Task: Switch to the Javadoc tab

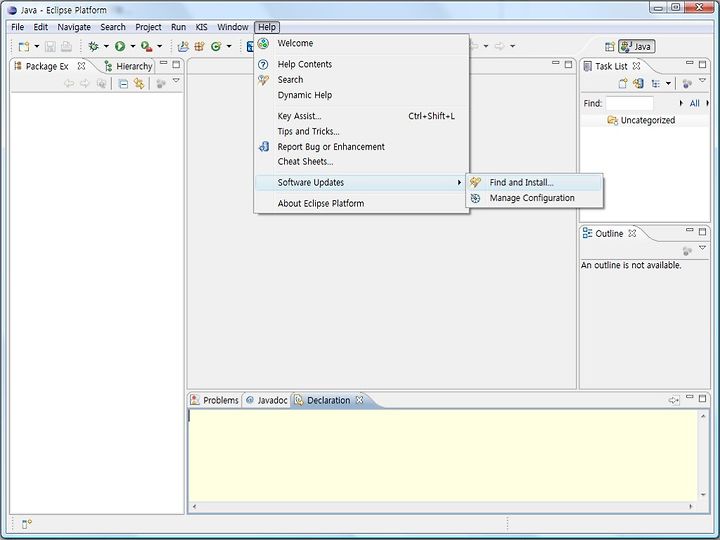Action: pyautogui.click(x=267, y=400)
